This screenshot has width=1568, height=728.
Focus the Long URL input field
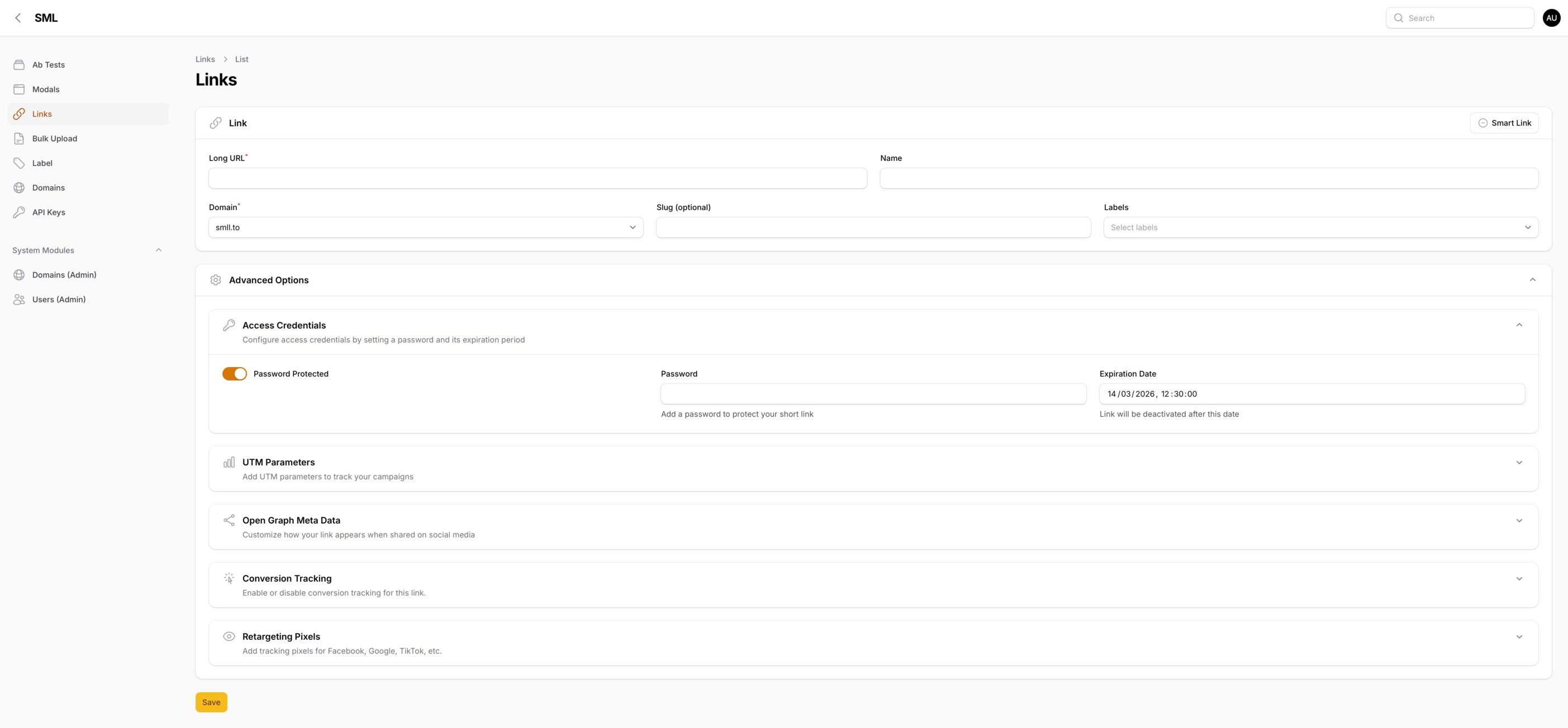[538, 178]
